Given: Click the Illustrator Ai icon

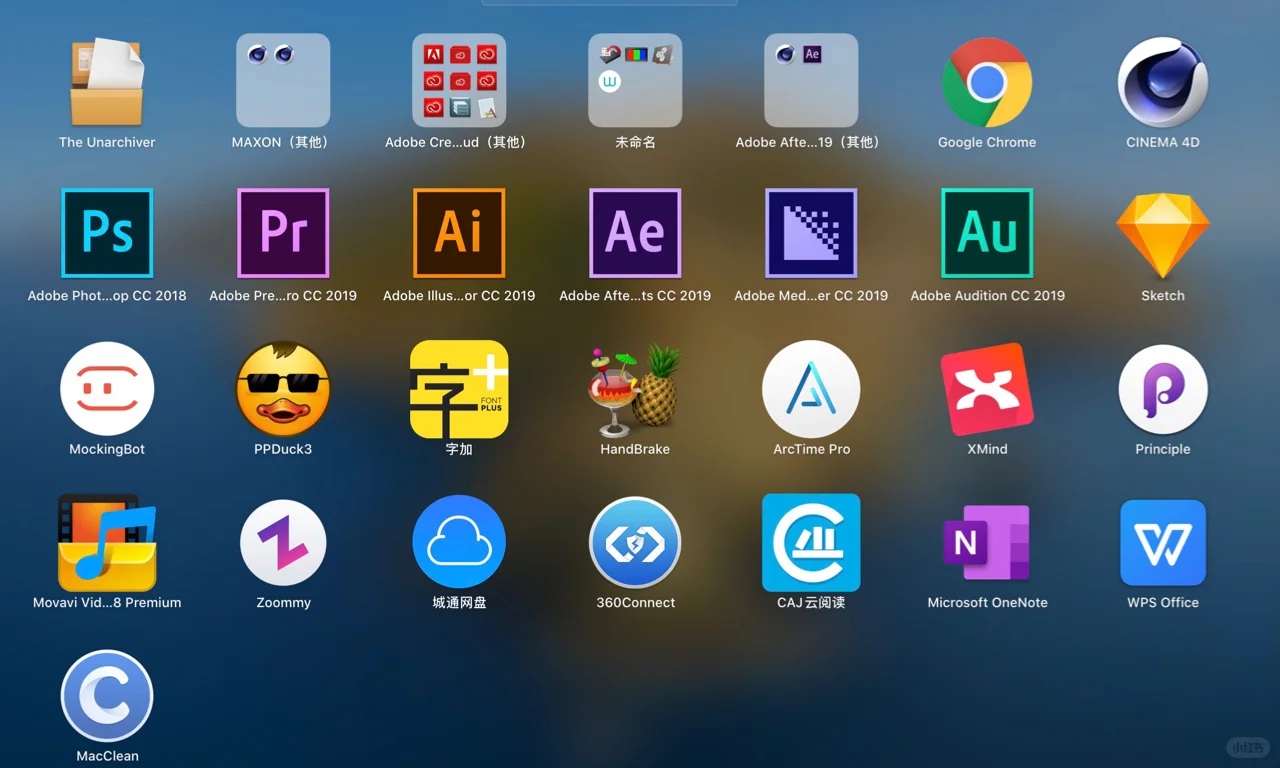Looking at the screenshot, I should pos(459,233).
